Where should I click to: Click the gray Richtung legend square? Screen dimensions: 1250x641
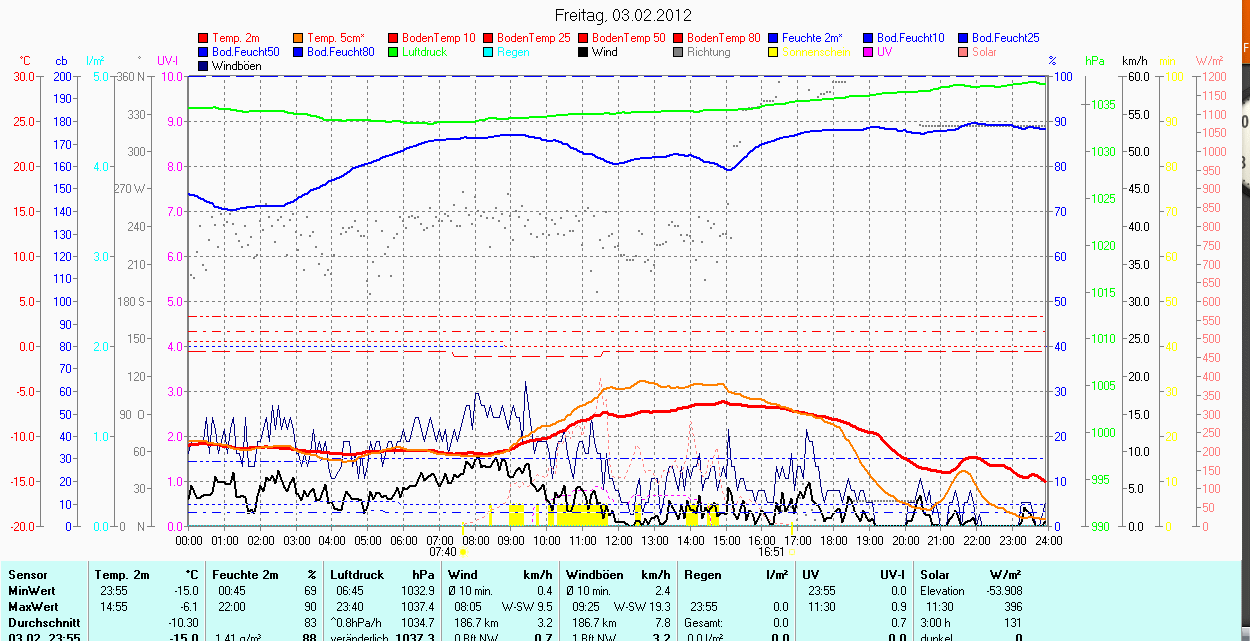click(679, 52)
